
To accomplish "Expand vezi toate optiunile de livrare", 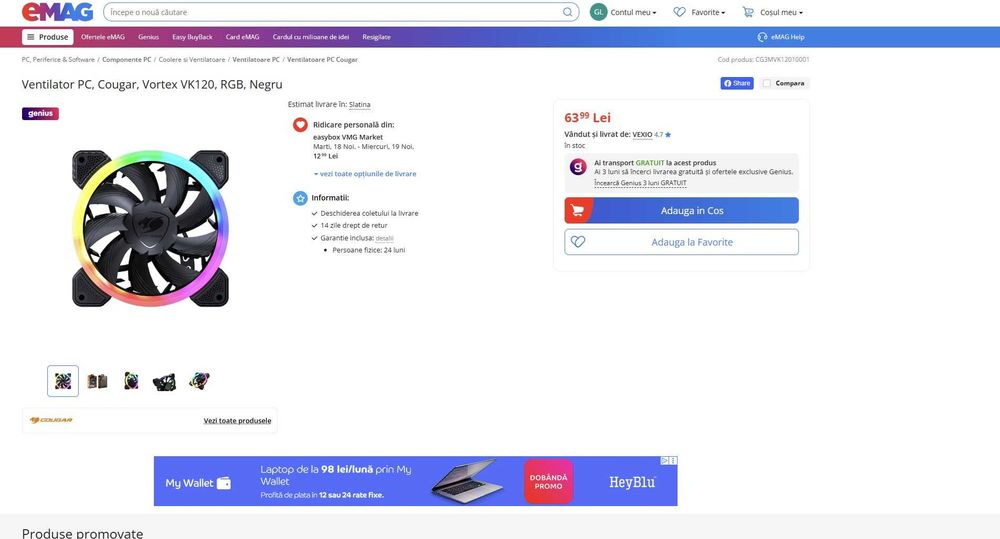I will 365,174.
